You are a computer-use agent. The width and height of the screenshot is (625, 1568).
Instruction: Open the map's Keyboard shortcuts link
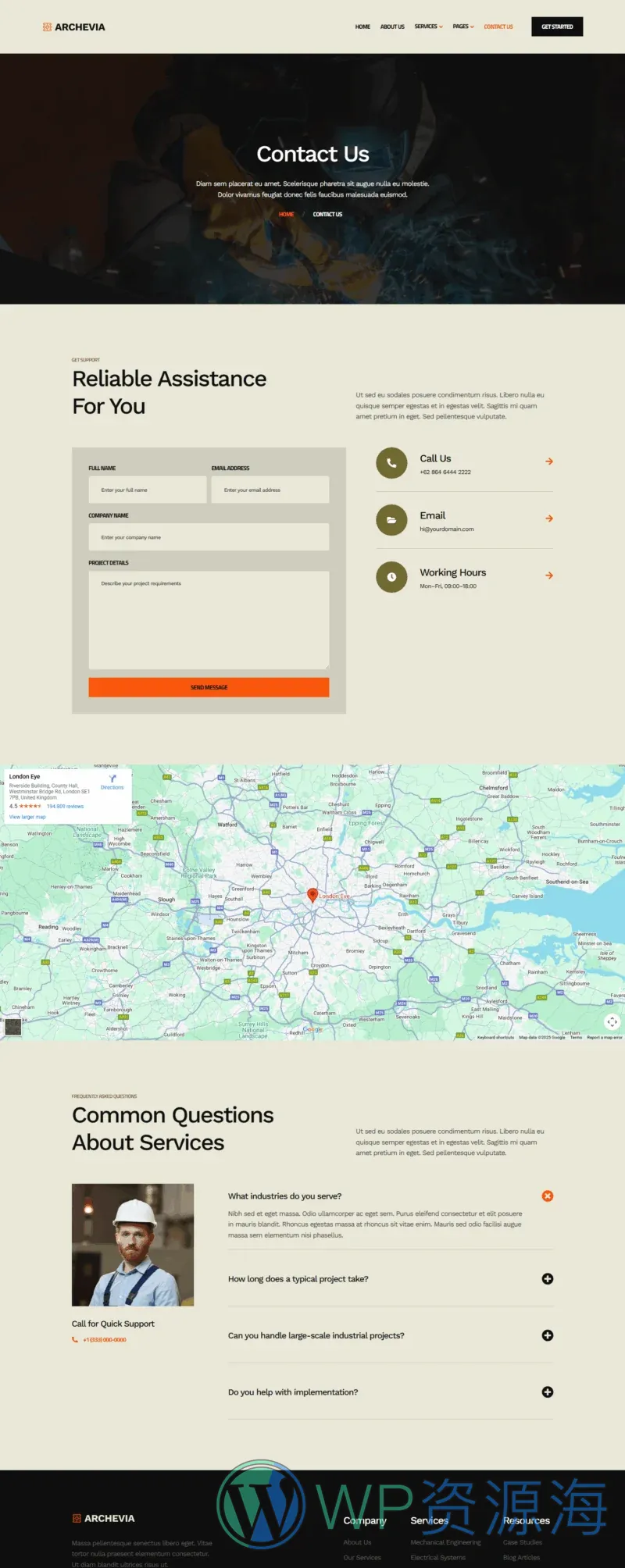(495, 1037)
